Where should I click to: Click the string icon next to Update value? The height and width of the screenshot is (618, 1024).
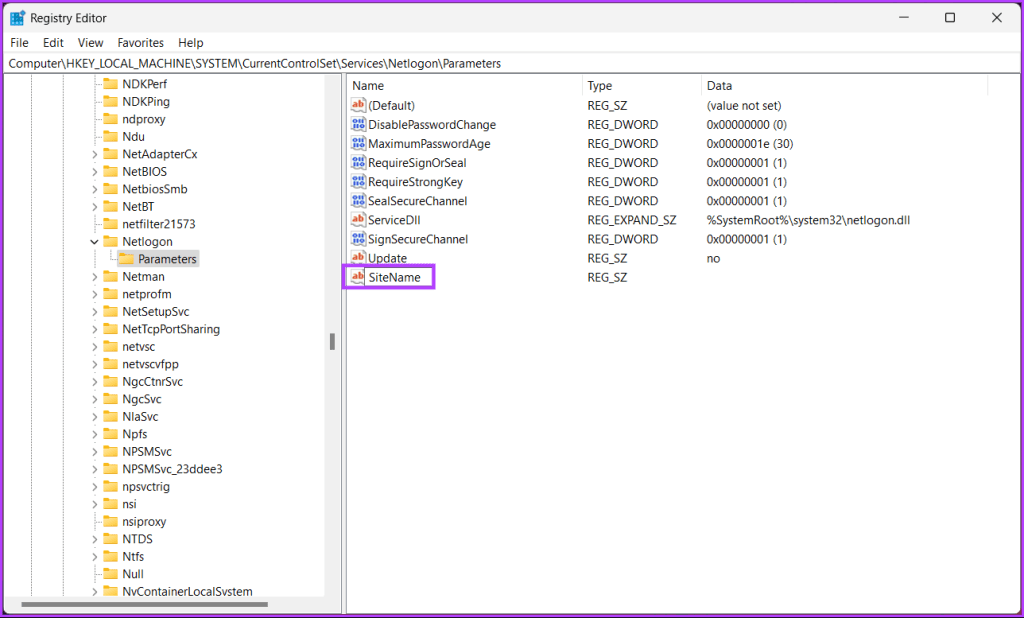point(358,258)
